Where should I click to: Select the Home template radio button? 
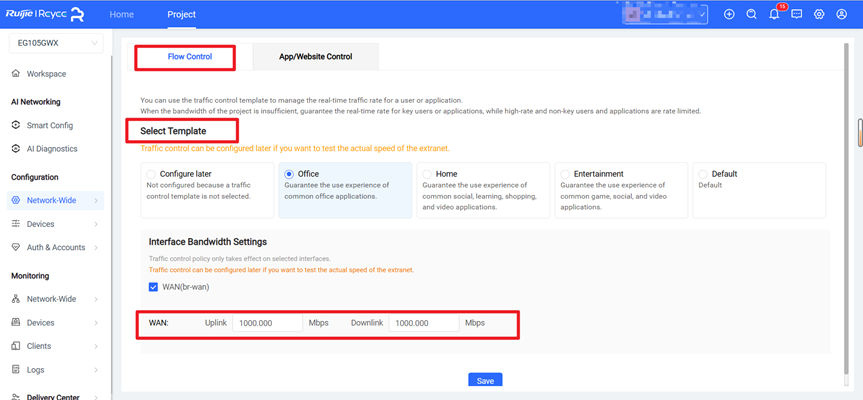(428, 174)
